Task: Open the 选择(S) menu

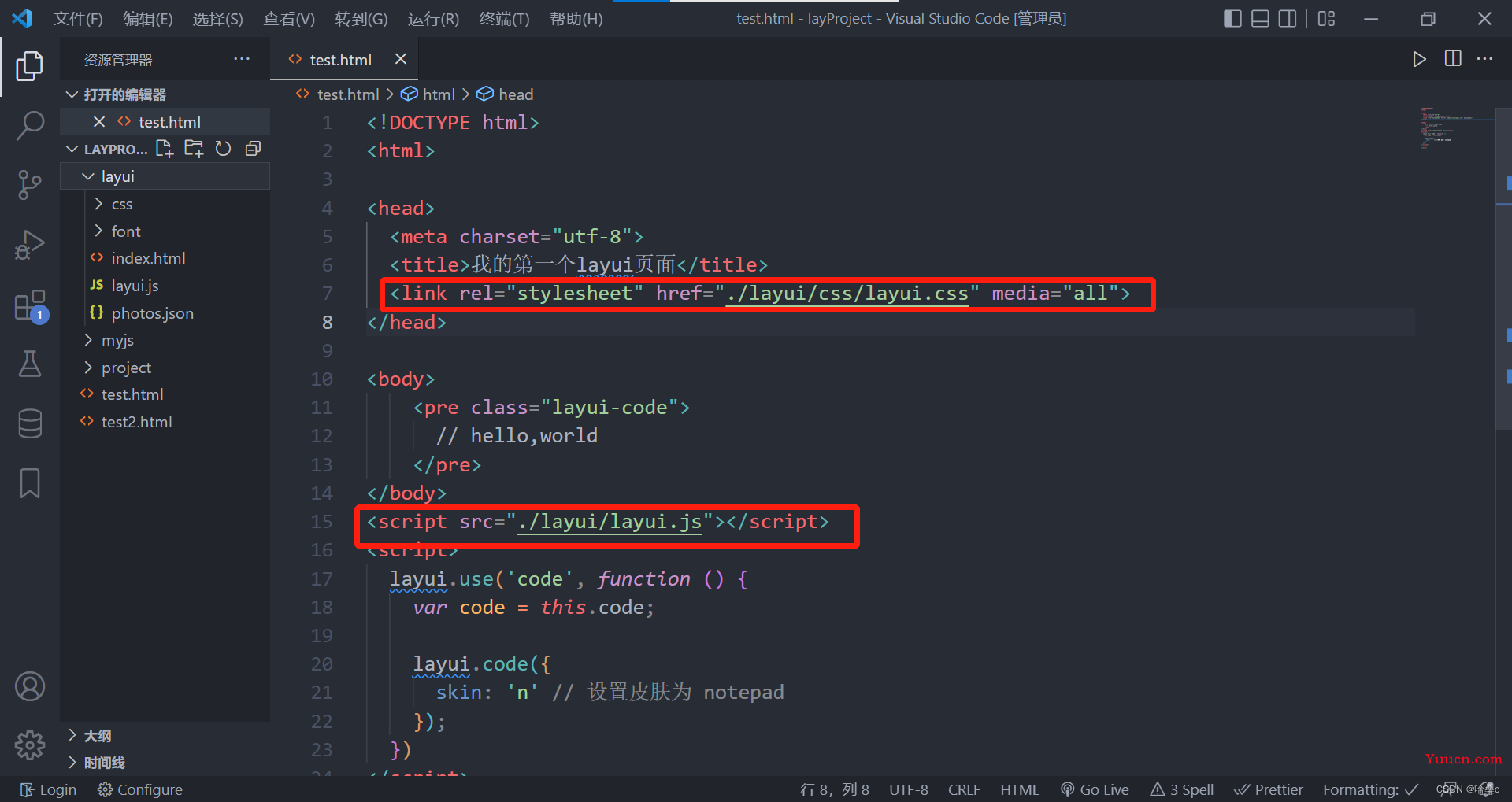Action: pos(218,18)
